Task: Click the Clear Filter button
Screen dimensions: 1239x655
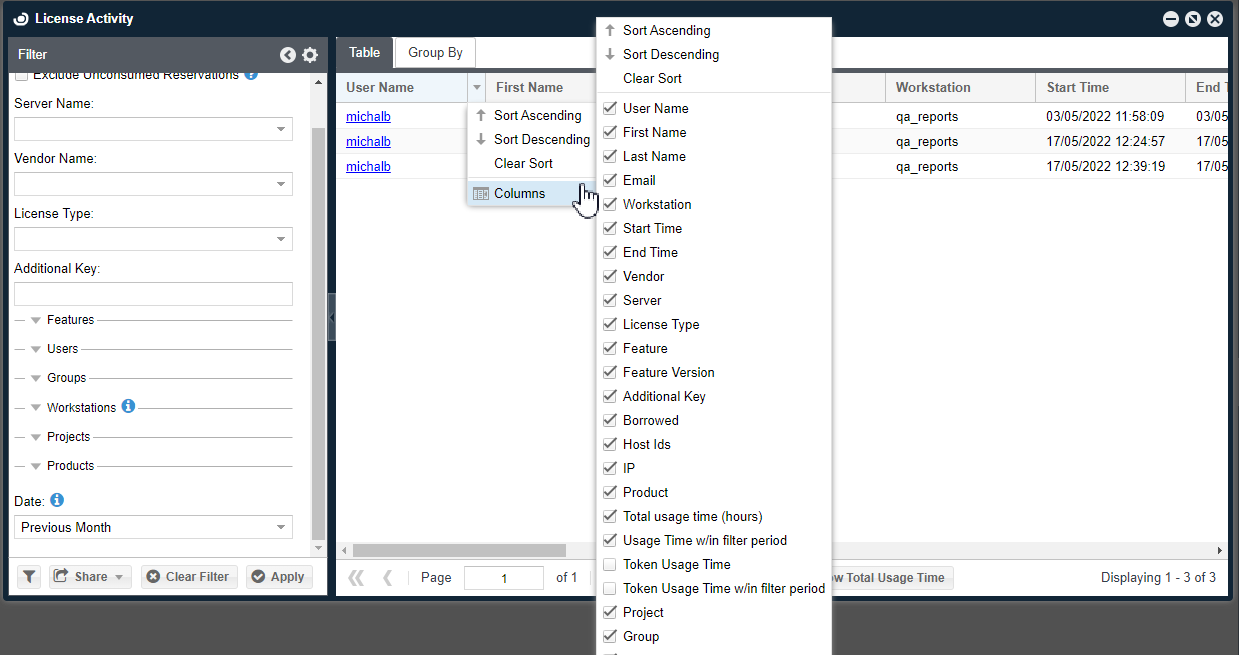Action: click(189, 577)
